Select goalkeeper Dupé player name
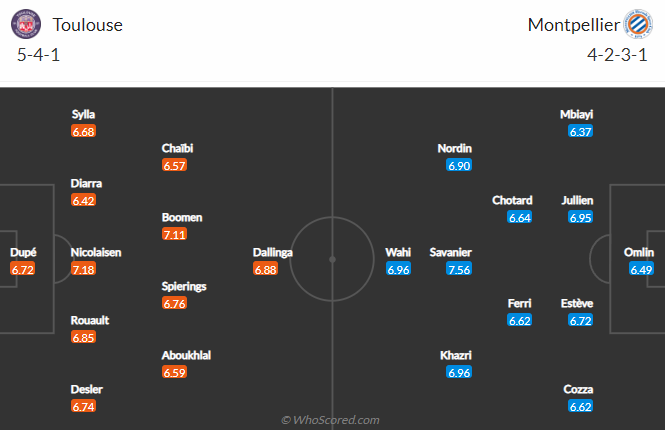Viewport: 665px width, 430px height. [x=23, y=252]
